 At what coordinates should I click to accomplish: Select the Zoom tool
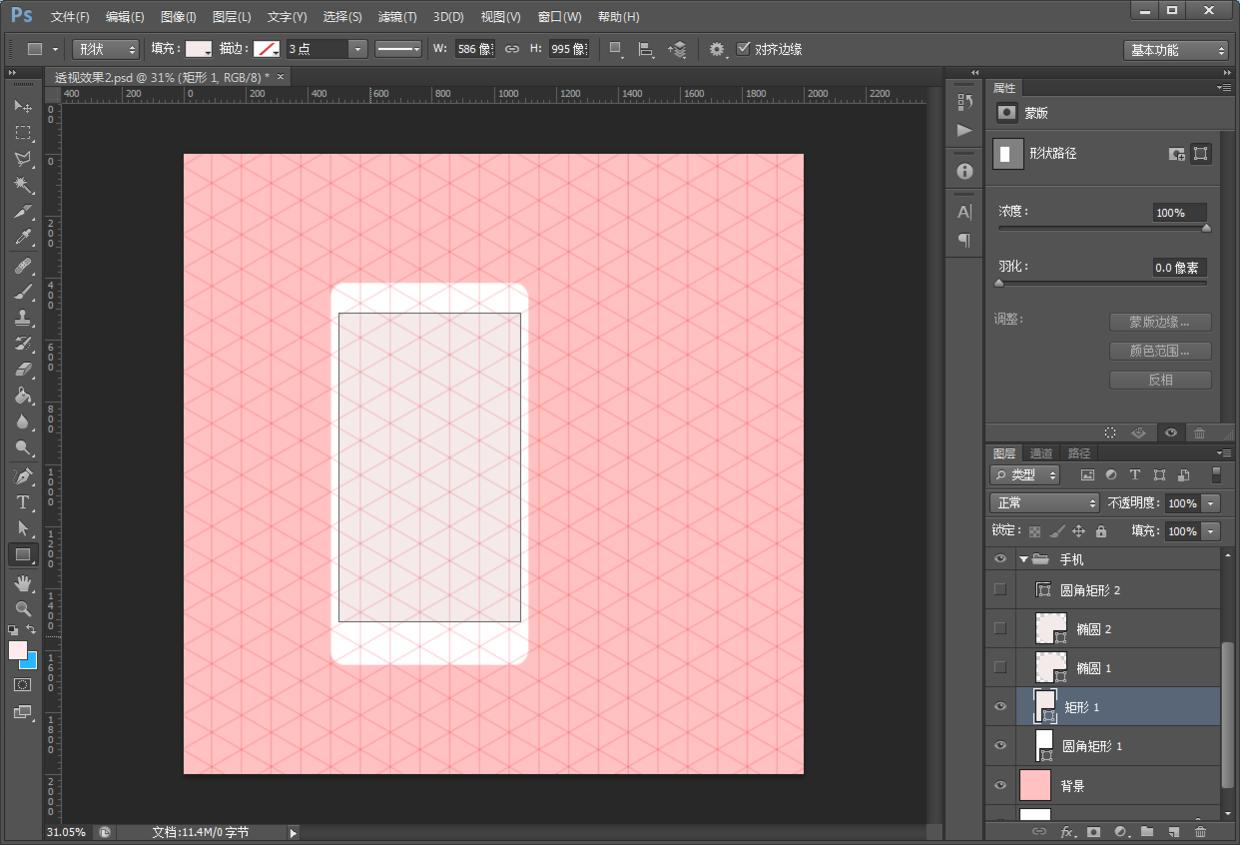tap(23, 608)
